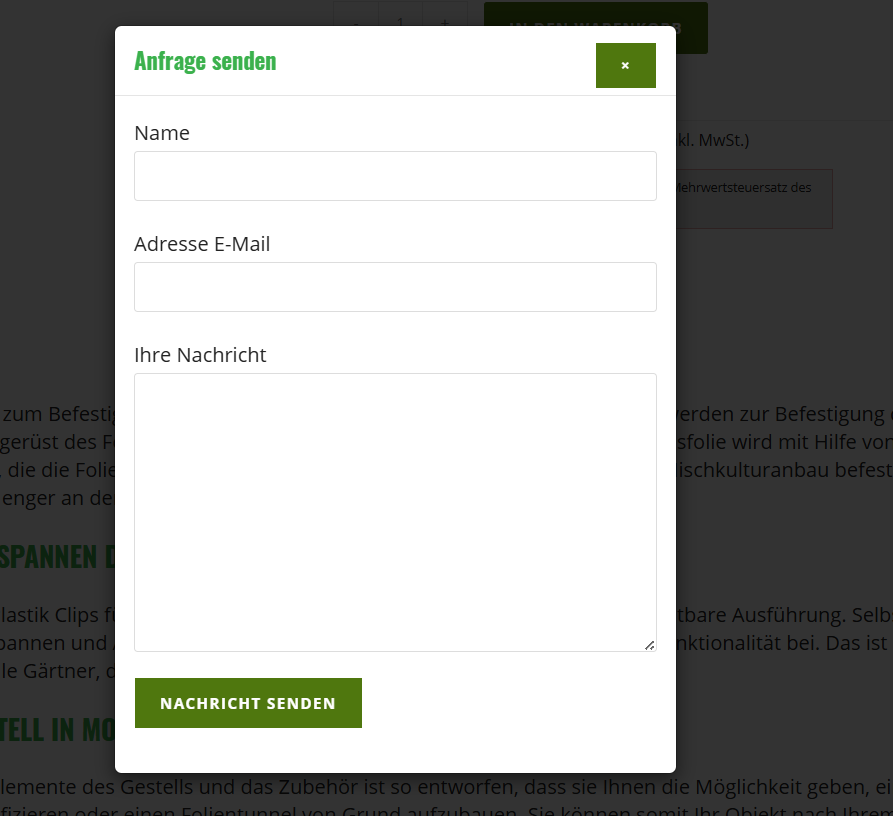Click the Ihre Nachricht text area
This screenshot has width=893, height=816.
click(395, 512)
